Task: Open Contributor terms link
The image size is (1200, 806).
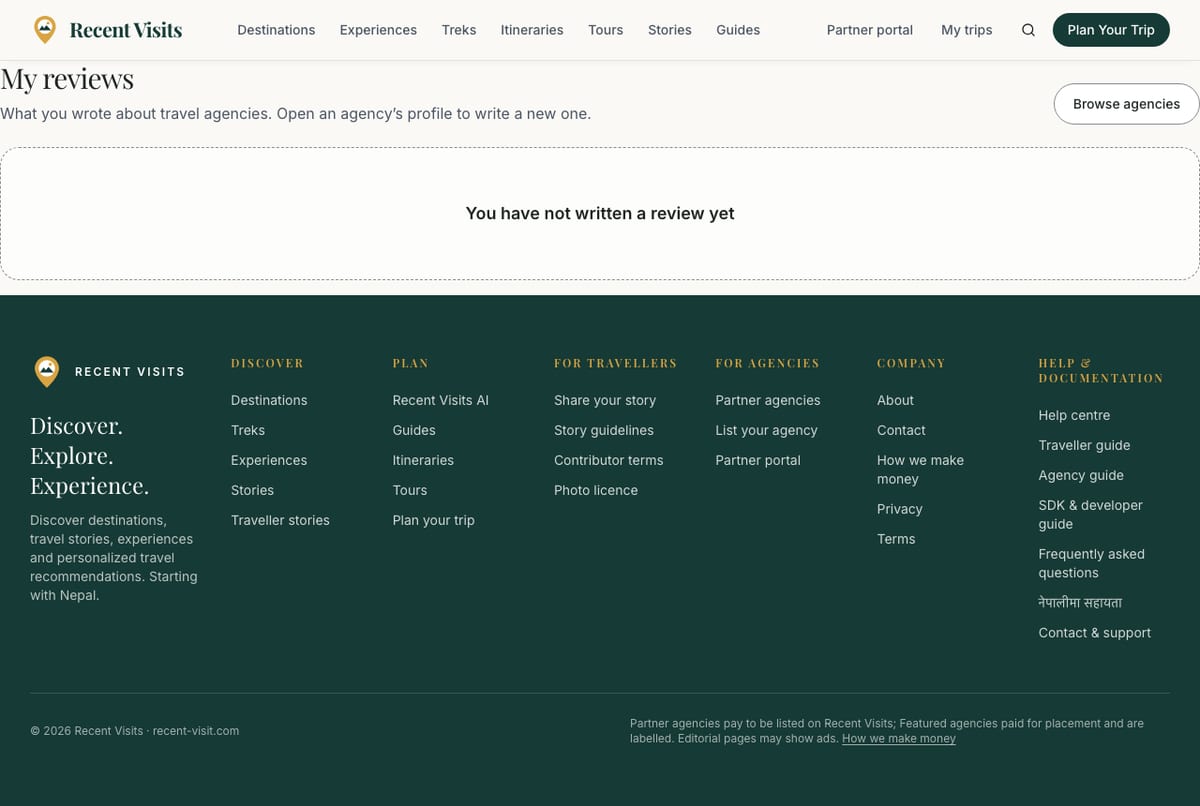Action: pos(609,460)
